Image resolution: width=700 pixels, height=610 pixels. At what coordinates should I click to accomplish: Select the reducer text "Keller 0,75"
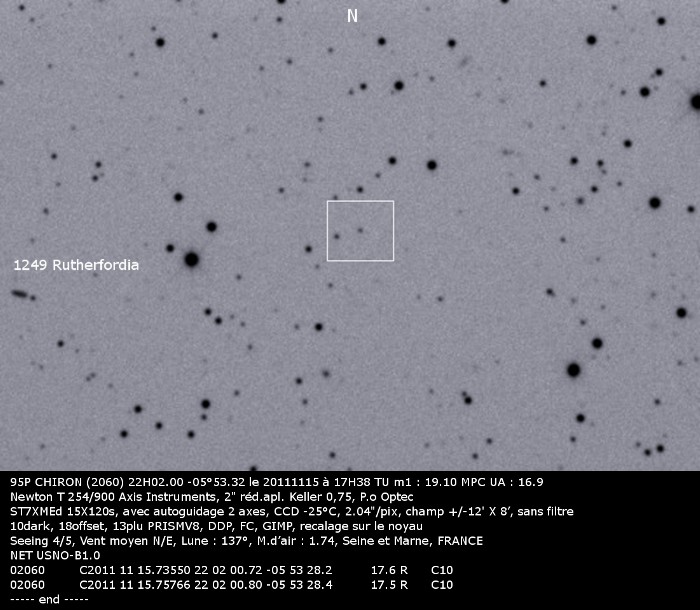click(x=321, y=497)
